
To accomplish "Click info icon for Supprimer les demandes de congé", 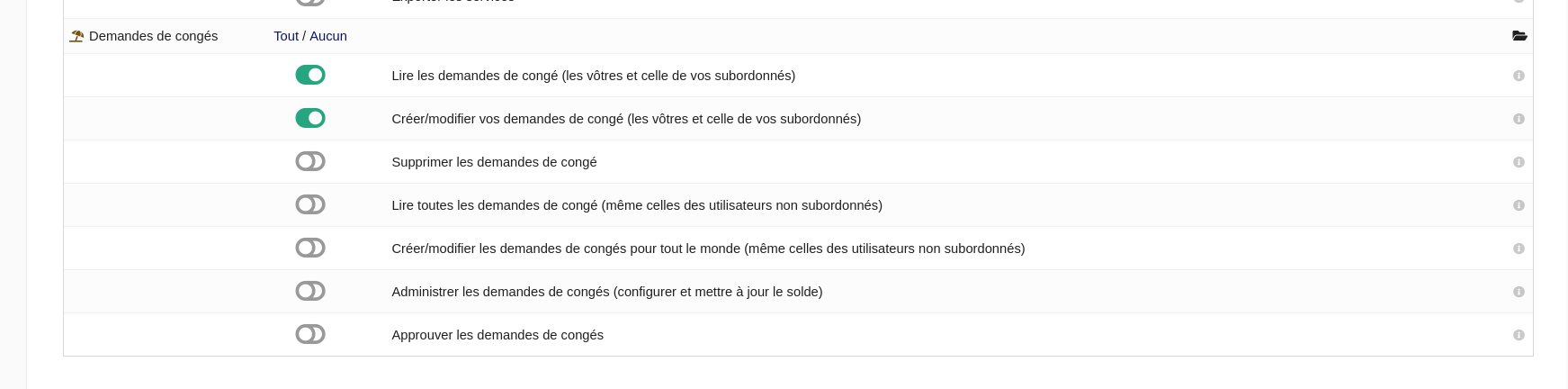I will 1519,162.
